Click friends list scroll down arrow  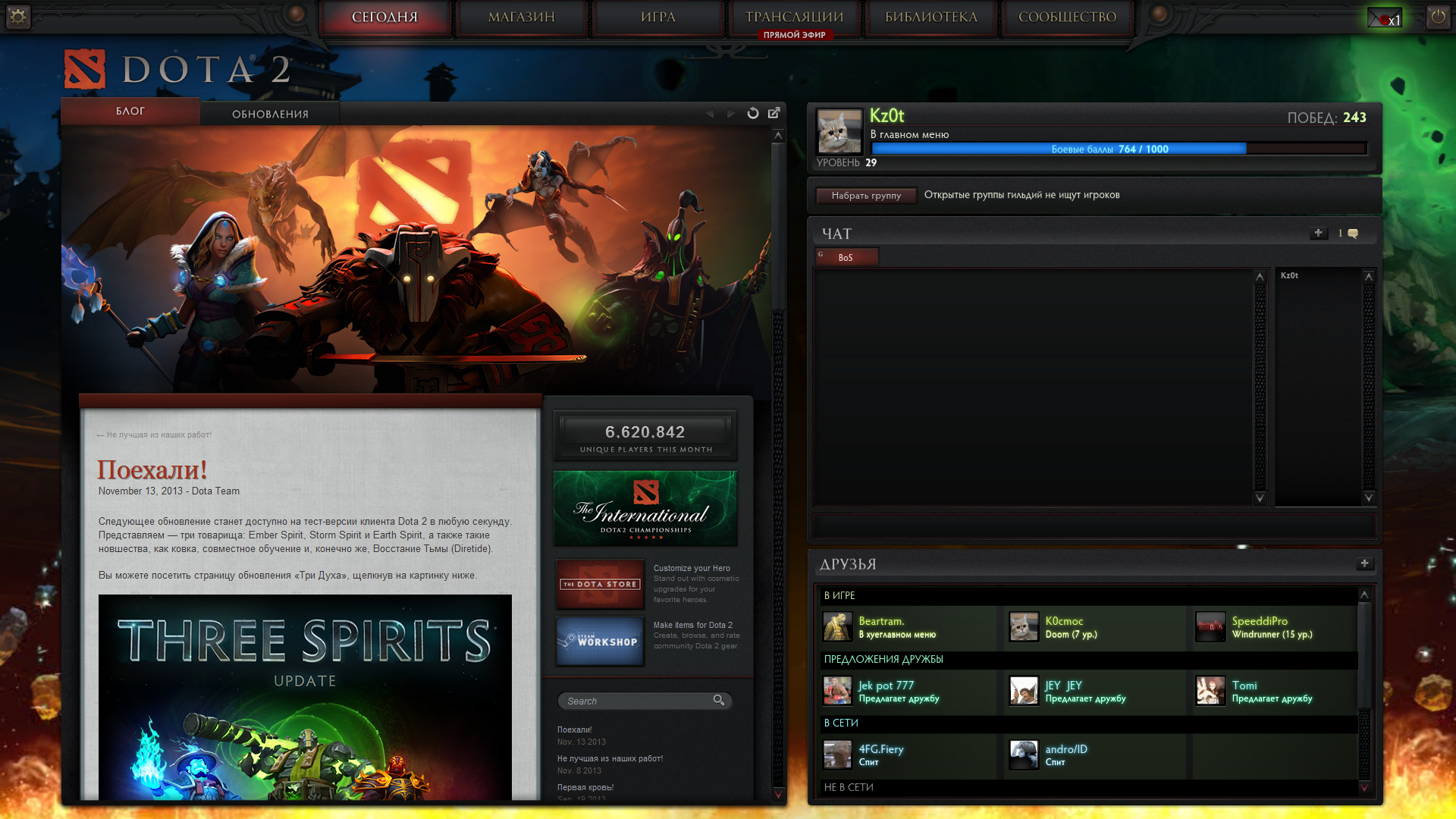tap(1364, 788)
